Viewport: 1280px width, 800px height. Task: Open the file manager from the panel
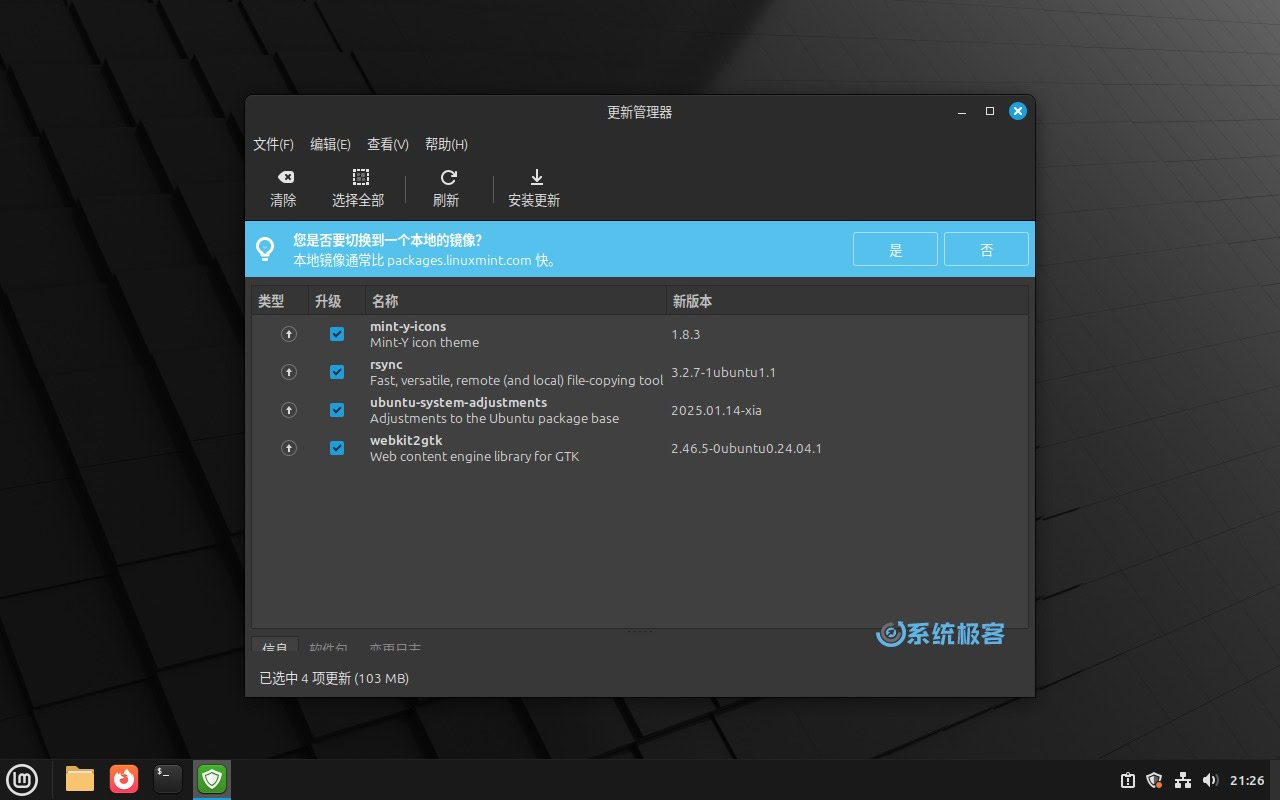(80, 778)
